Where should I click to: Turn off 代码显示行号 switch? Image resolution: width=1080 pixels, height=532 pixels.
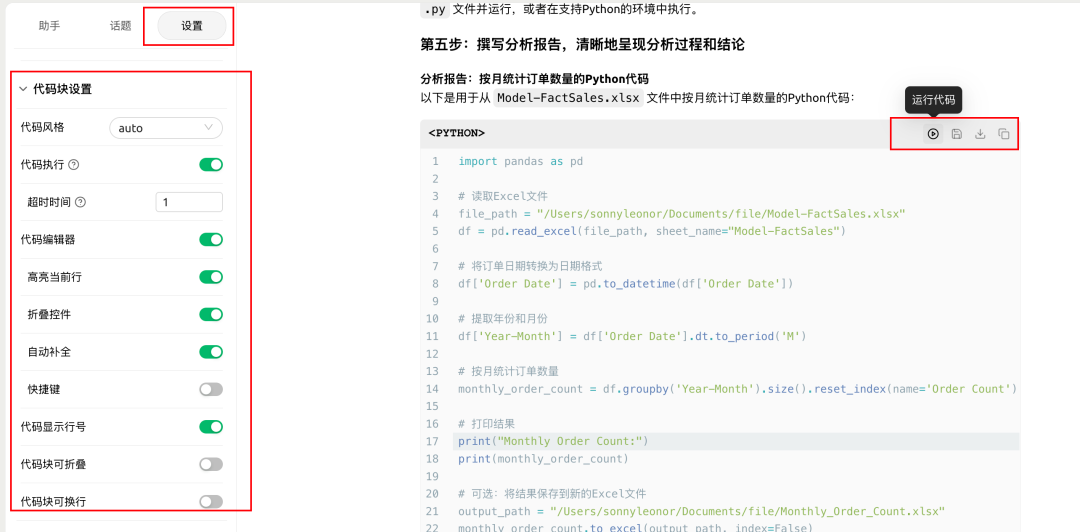211,427
